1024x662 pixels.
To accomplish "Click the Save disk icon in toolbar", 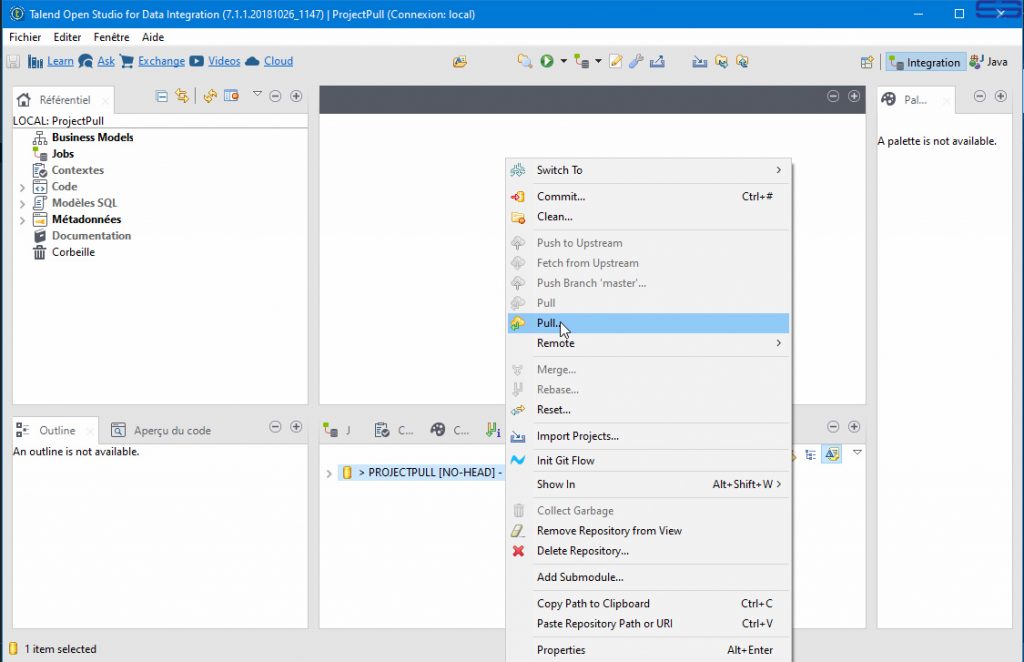I will pos(13,61).
